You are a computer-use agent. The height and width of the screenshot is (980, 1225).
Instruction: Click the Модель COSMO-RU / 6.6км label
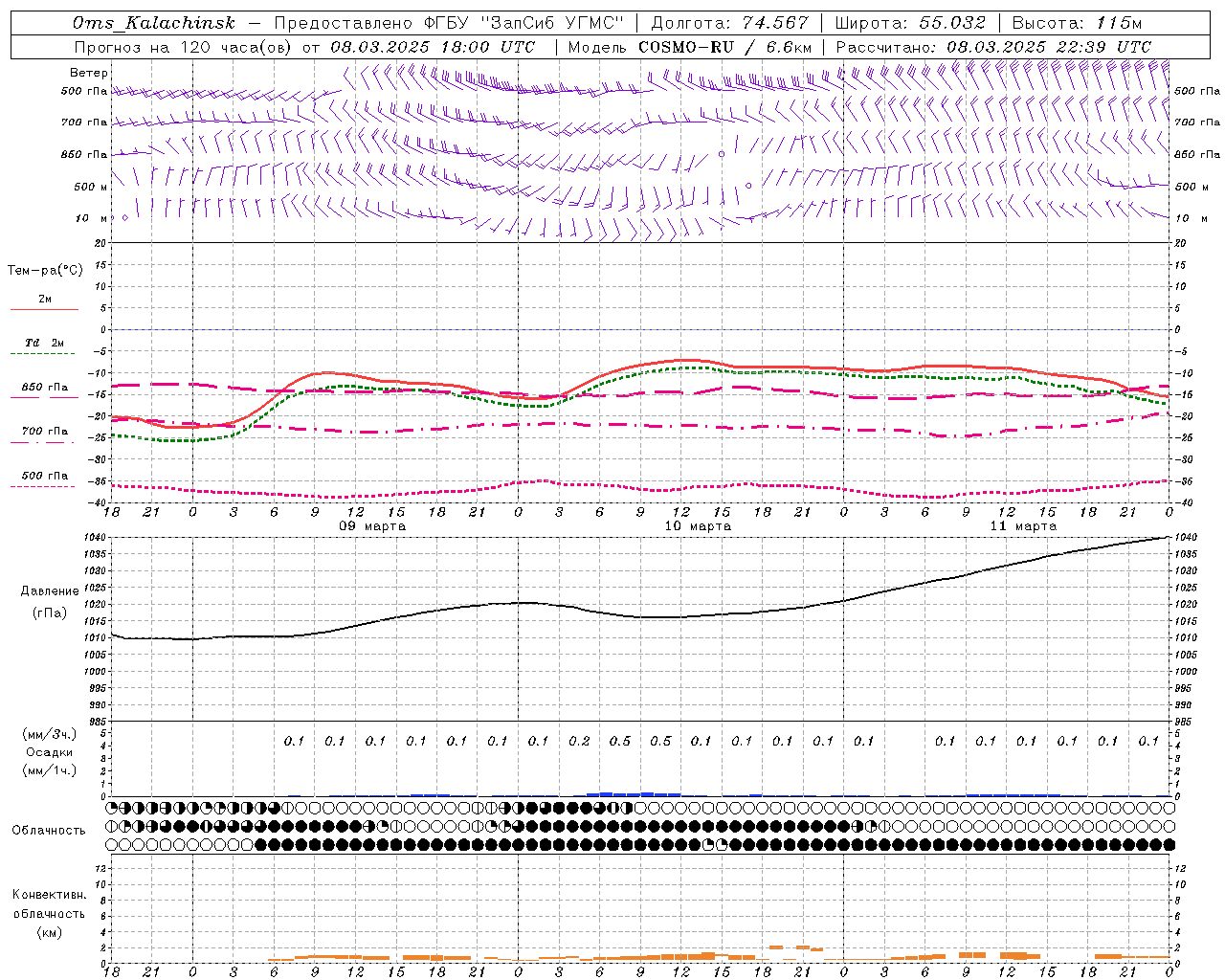tap(690, 47)
